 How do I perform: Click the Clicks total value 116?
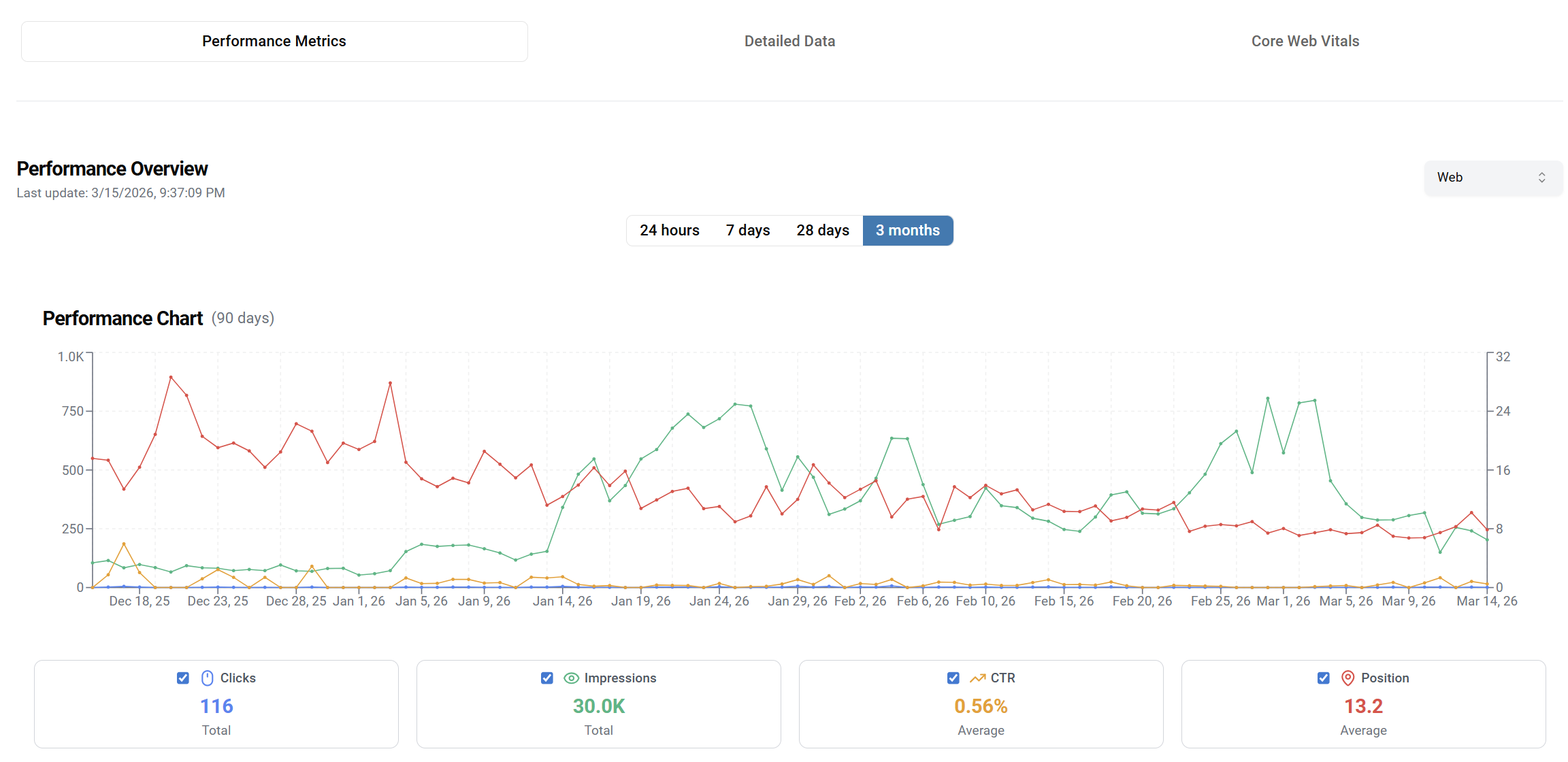tap(216, 706)
